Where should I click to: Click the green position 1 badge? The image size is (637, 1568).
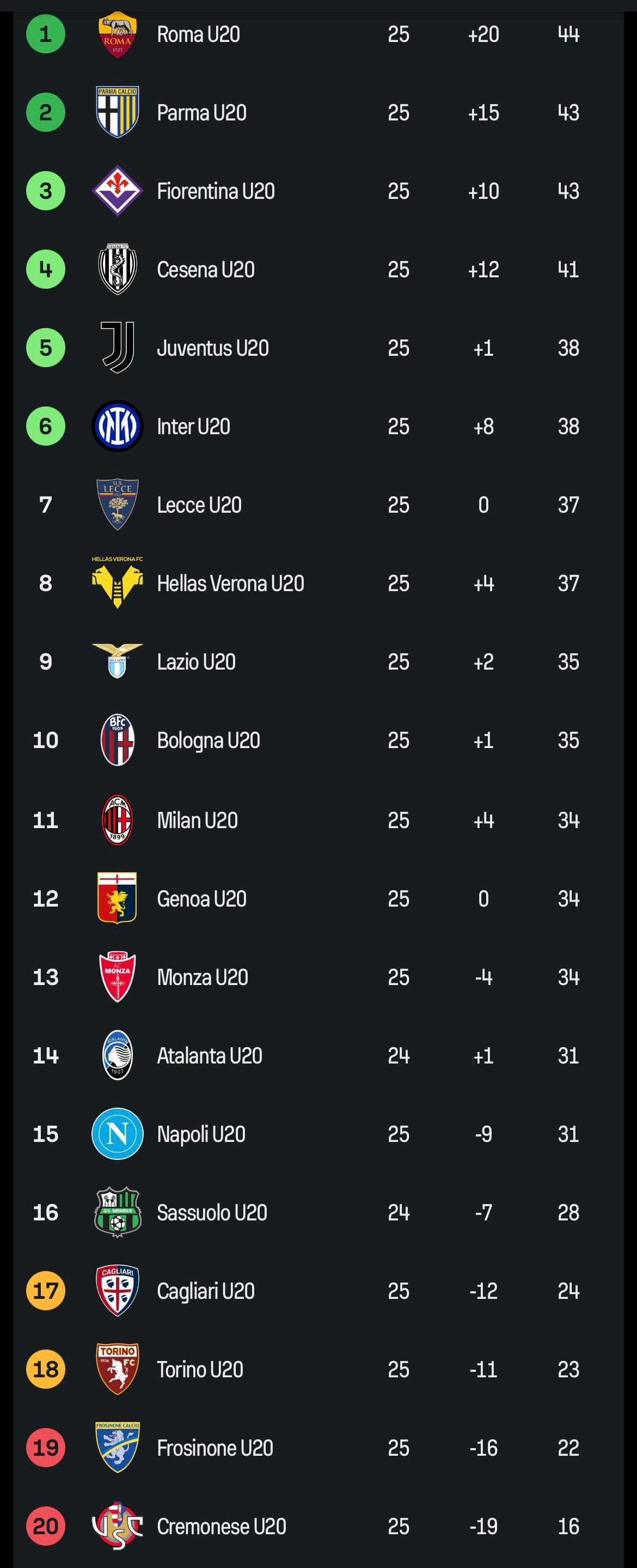click(x=46, y=34)
